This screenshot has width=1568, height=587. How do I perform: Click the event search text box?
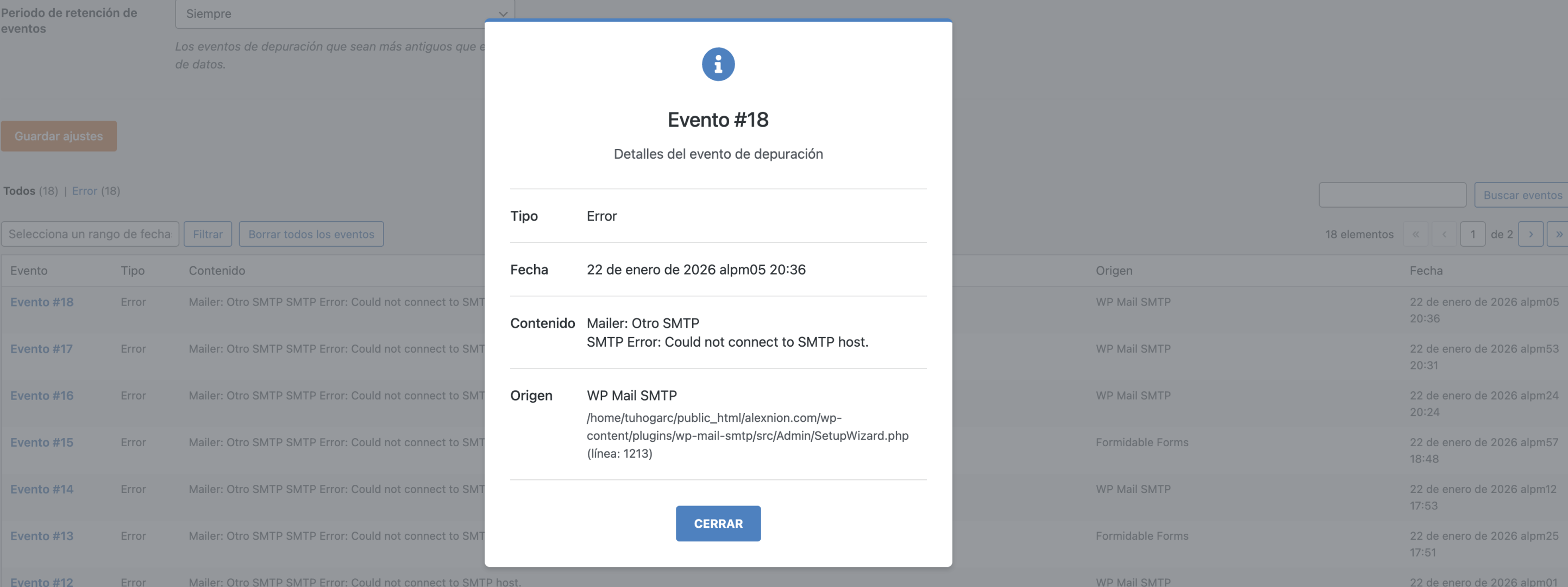coord(1391,195)
